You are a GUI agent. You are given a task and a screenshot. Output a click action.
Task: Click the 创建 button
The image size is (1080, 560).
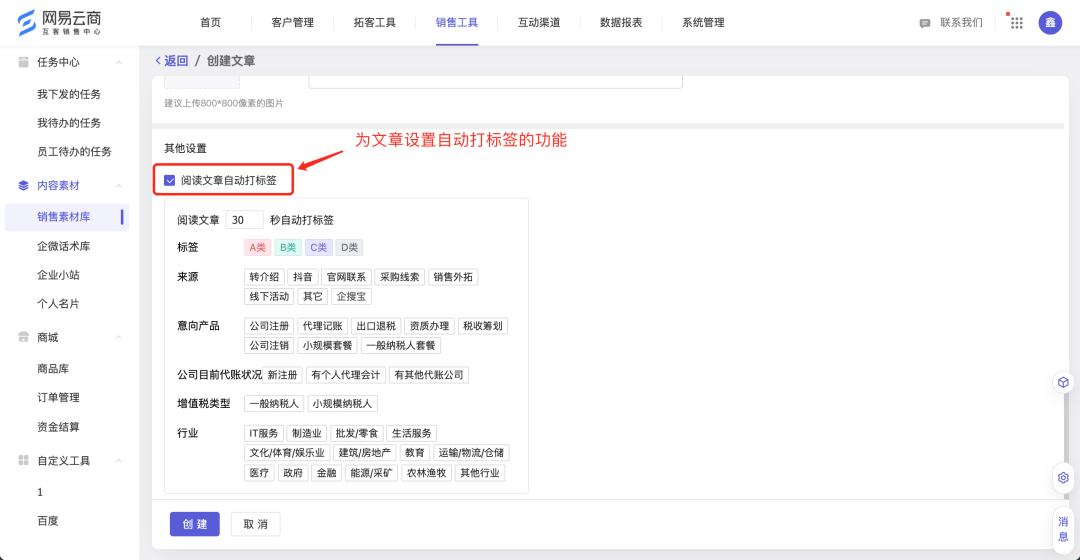point(195,524)
